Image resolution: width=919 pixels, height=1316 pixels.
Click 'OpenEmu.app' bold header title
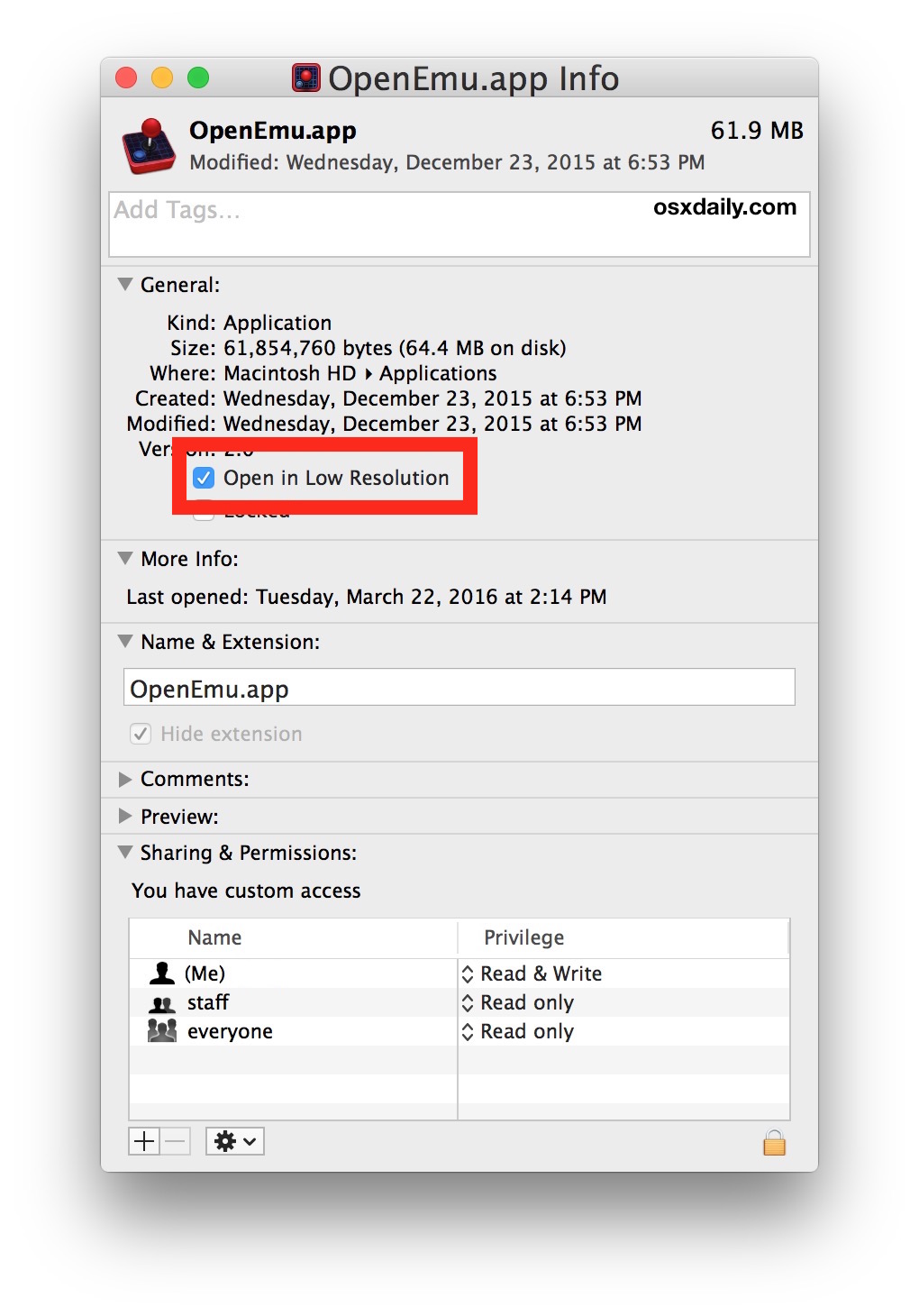click(x=273, y=131)
